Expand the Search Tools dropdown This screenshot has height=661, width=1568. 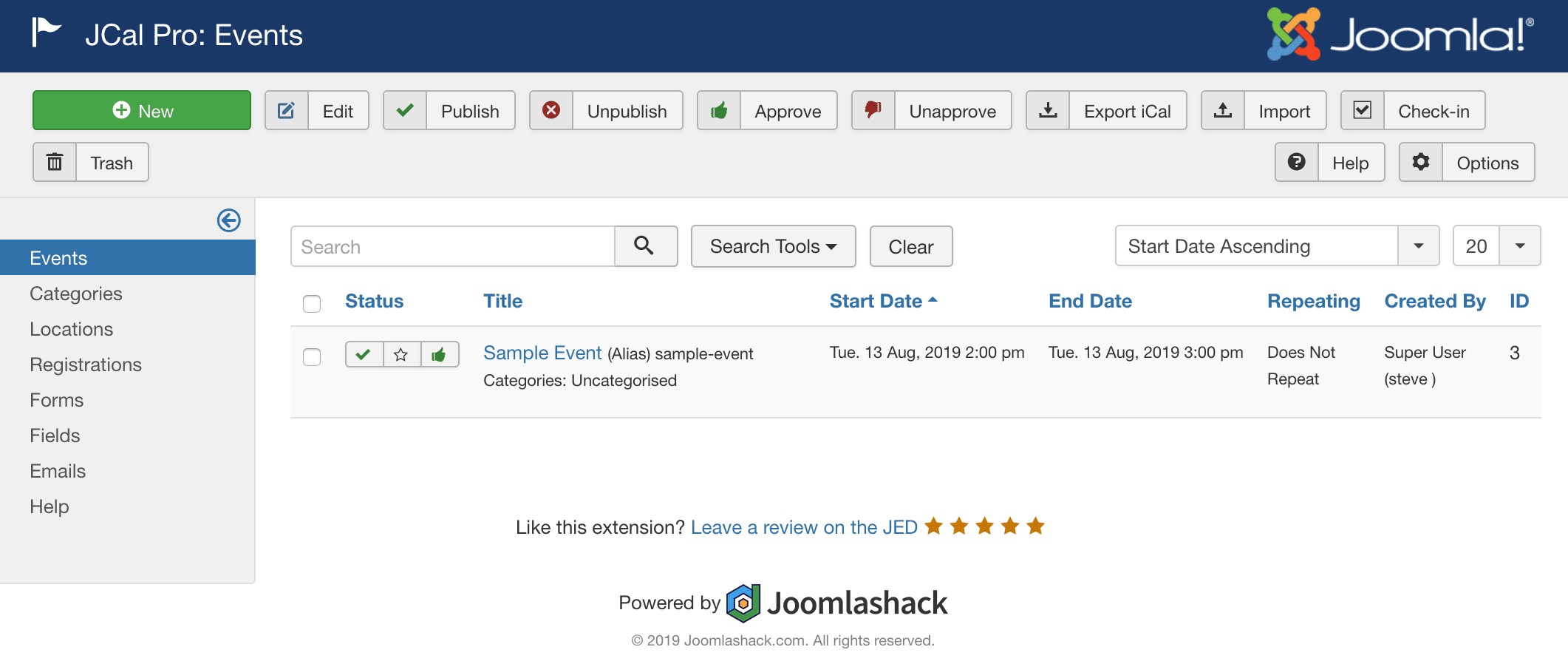point(773,246)
